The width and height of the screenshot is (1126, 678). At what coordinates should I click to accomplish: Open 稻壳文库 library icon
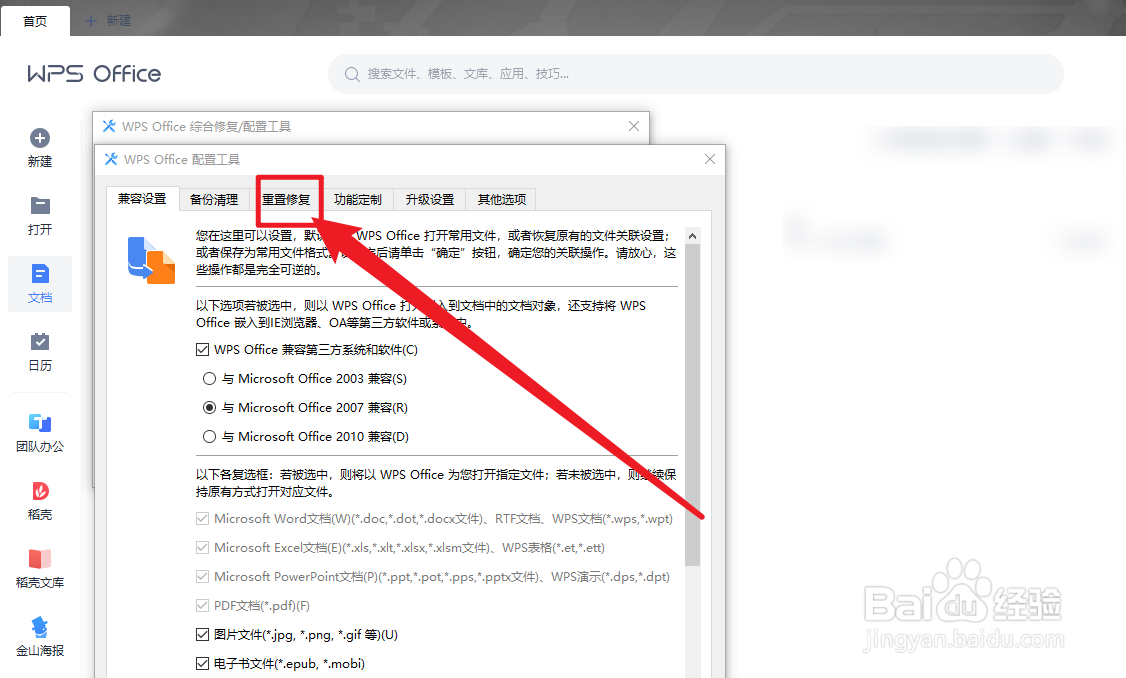point(39,559)
